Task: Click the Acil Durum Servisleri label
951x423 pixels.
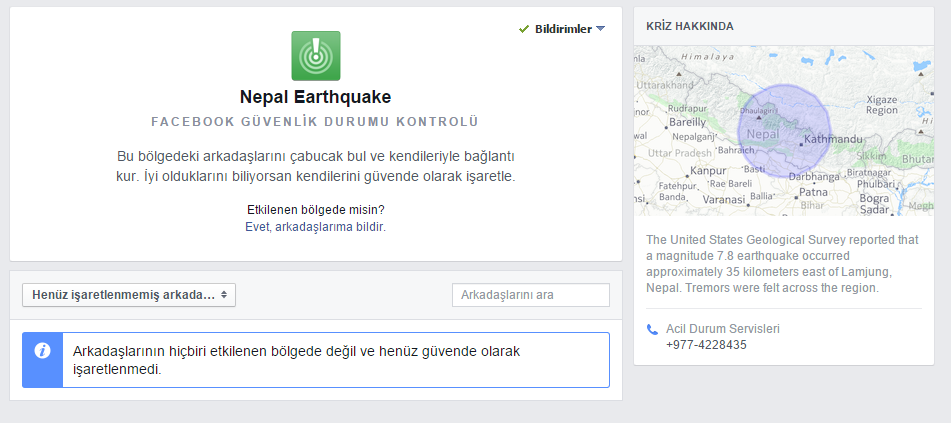Action: point(723,329)
